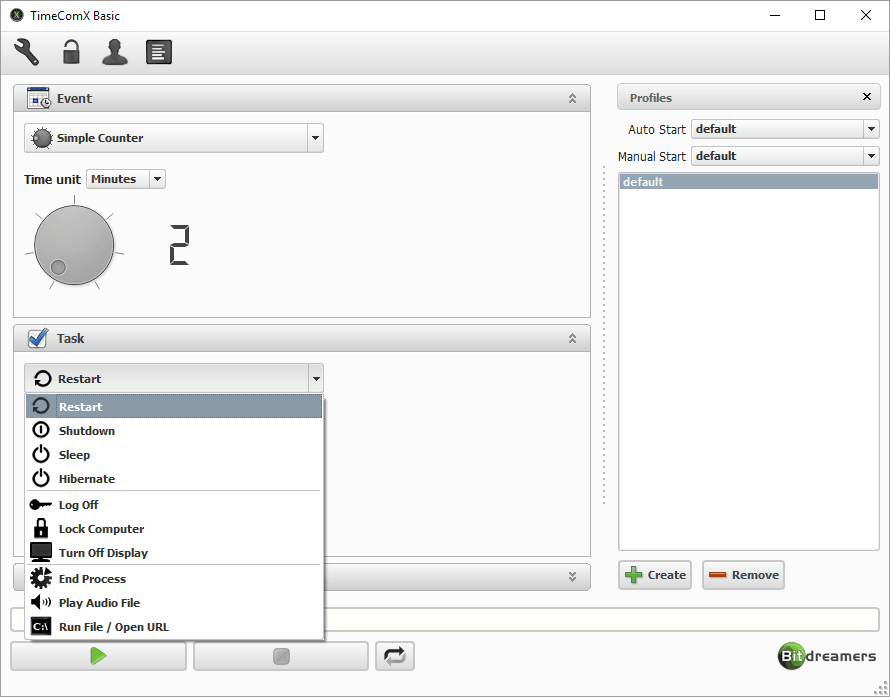The height and width of the screenshot is (697, 890).
Task: Select Log Off task option
Action: coord(174,505)
